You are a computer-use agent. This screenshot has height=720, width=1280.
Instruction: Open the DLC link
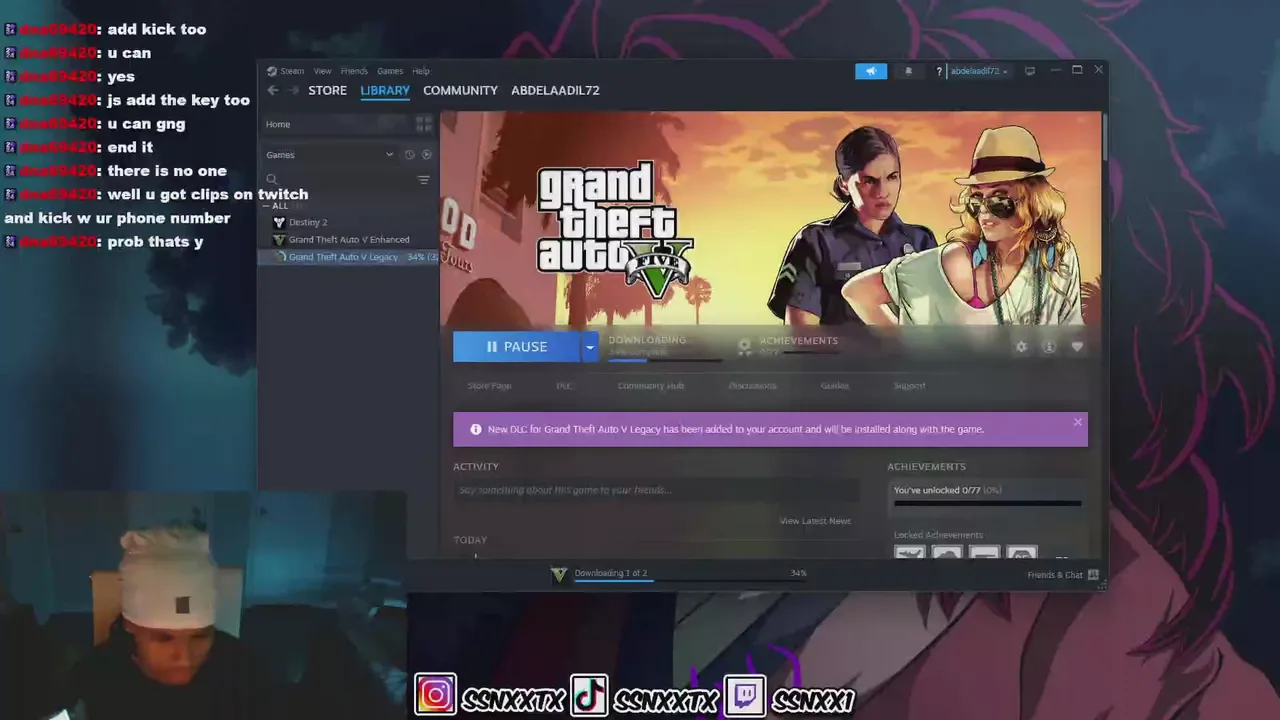point(564,386)
